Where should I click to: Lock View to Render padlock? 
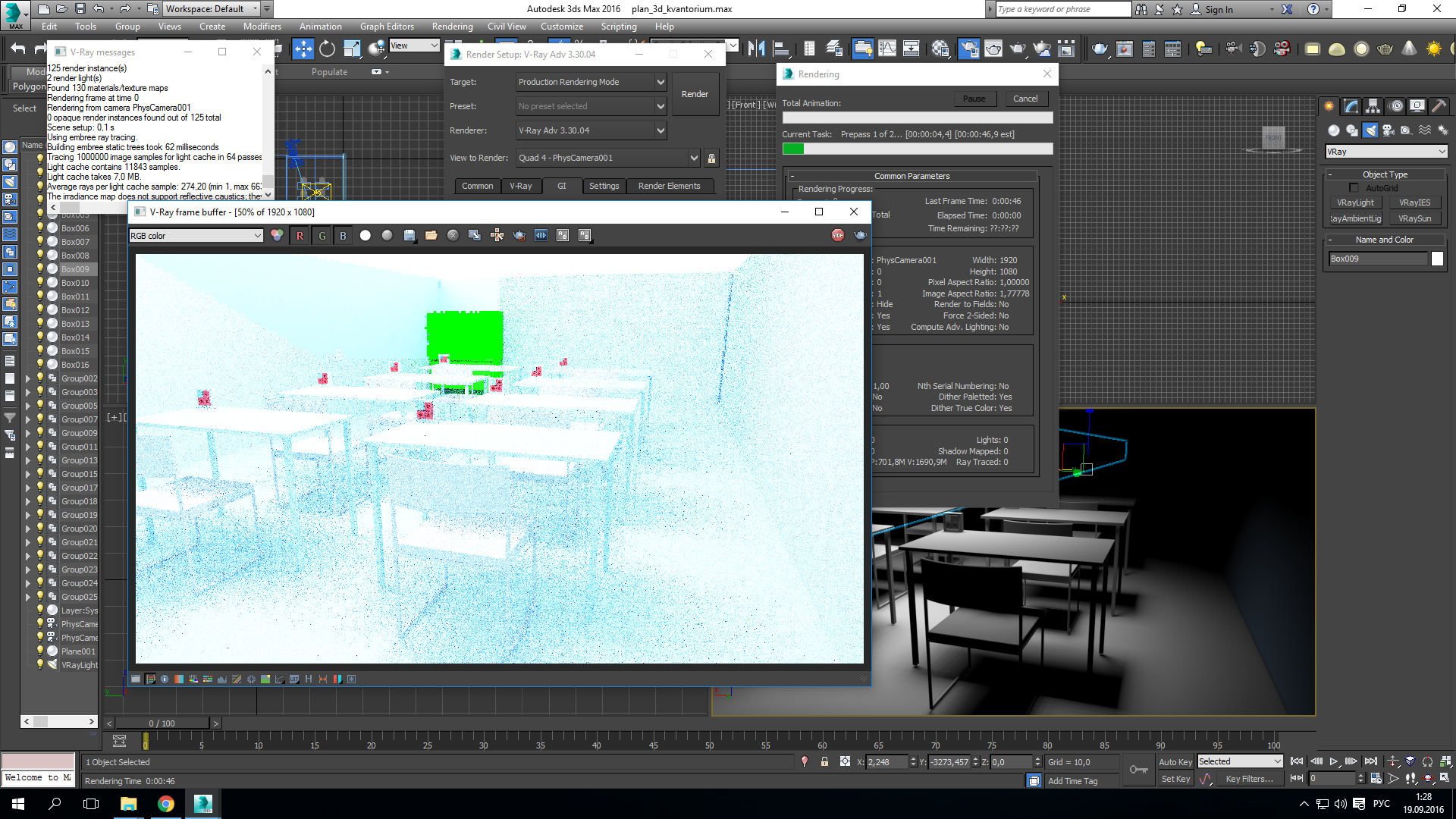(711, 158)
